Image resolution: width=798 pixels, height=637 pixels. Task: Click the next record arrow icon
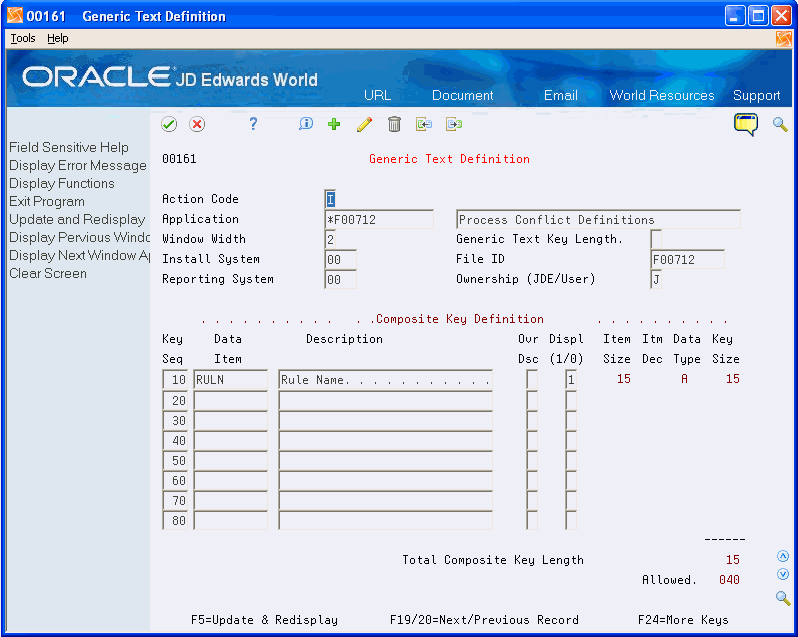[454, 124]
